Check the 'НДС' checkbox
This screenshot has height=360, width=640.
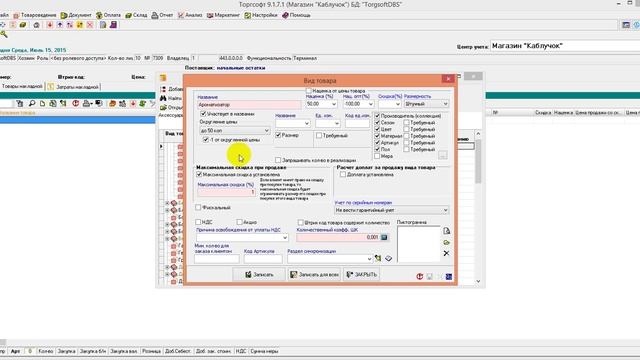198,222
